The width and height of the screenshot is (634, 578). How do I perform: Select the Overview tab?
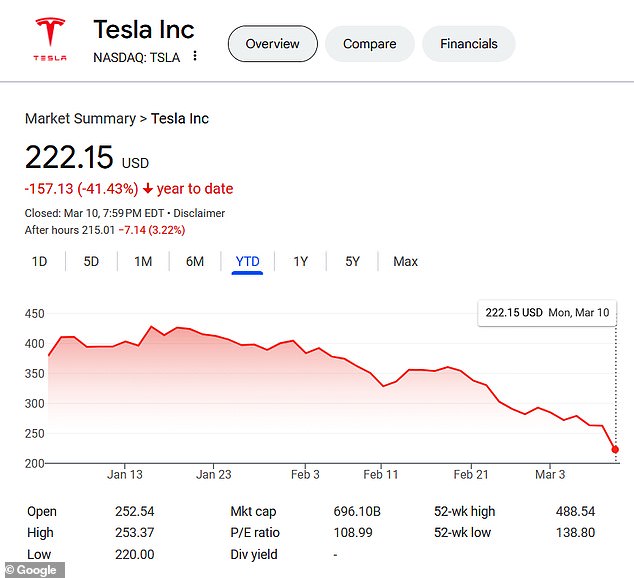click(x=272, y=44)
